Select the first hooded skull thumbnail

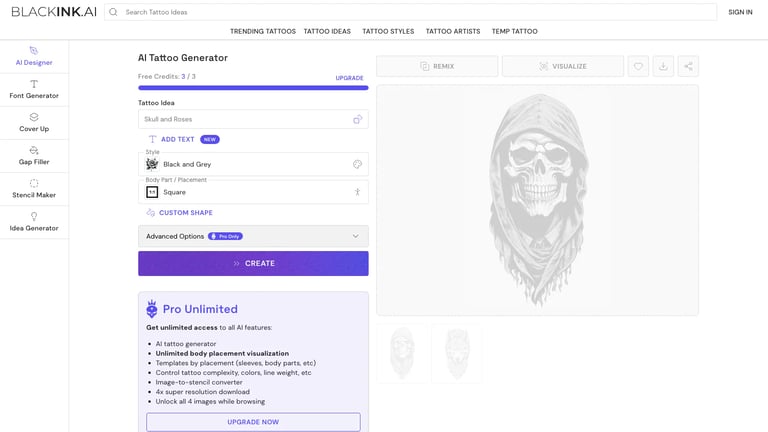click(402, 353)
